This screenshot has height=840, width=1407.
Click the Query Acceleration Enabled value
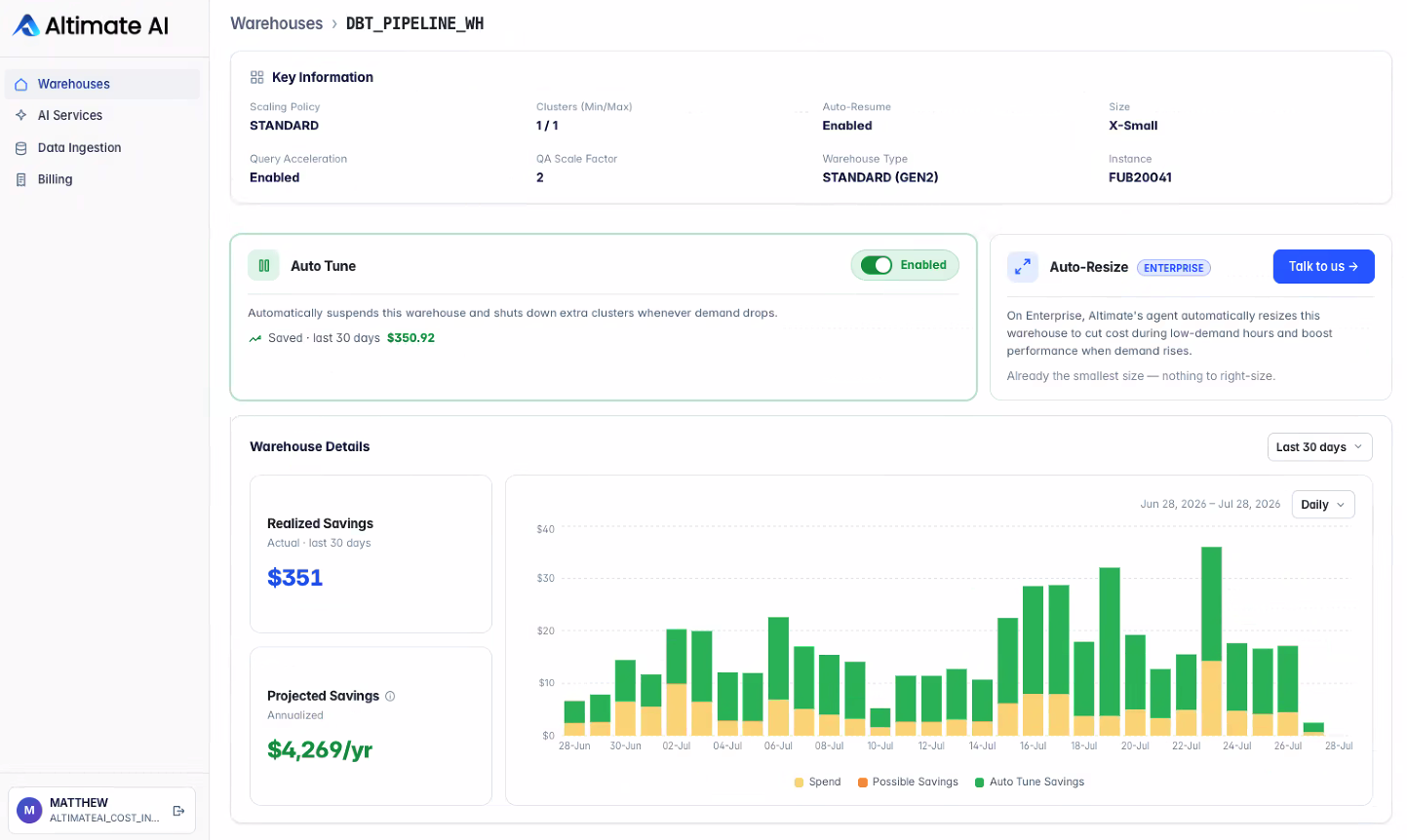(275, 177)
